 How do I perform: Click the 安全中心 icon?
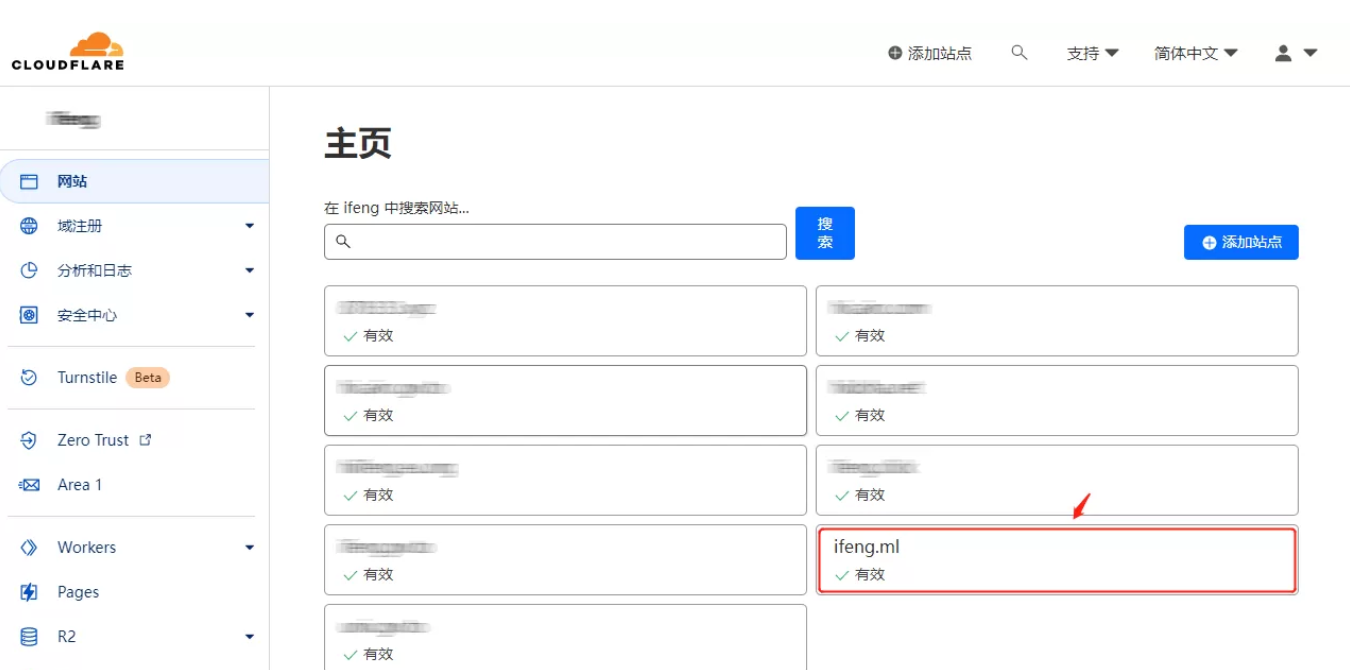(29, 315)
